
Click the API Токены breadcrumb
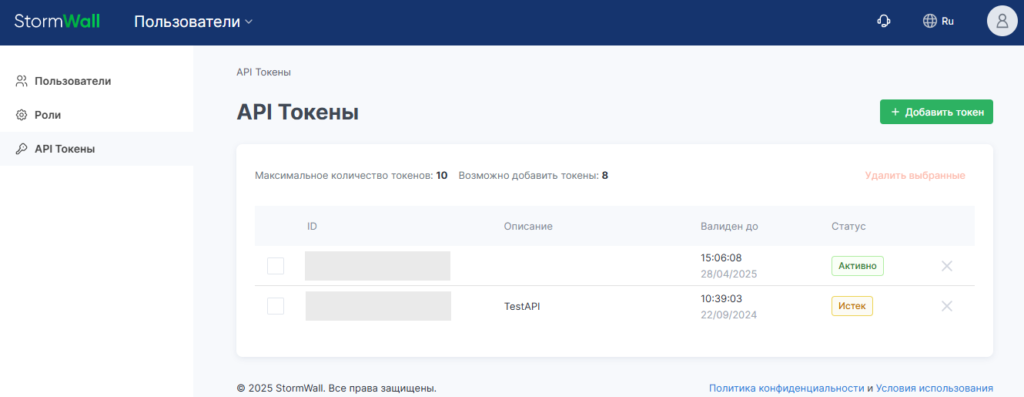point(264,72)
